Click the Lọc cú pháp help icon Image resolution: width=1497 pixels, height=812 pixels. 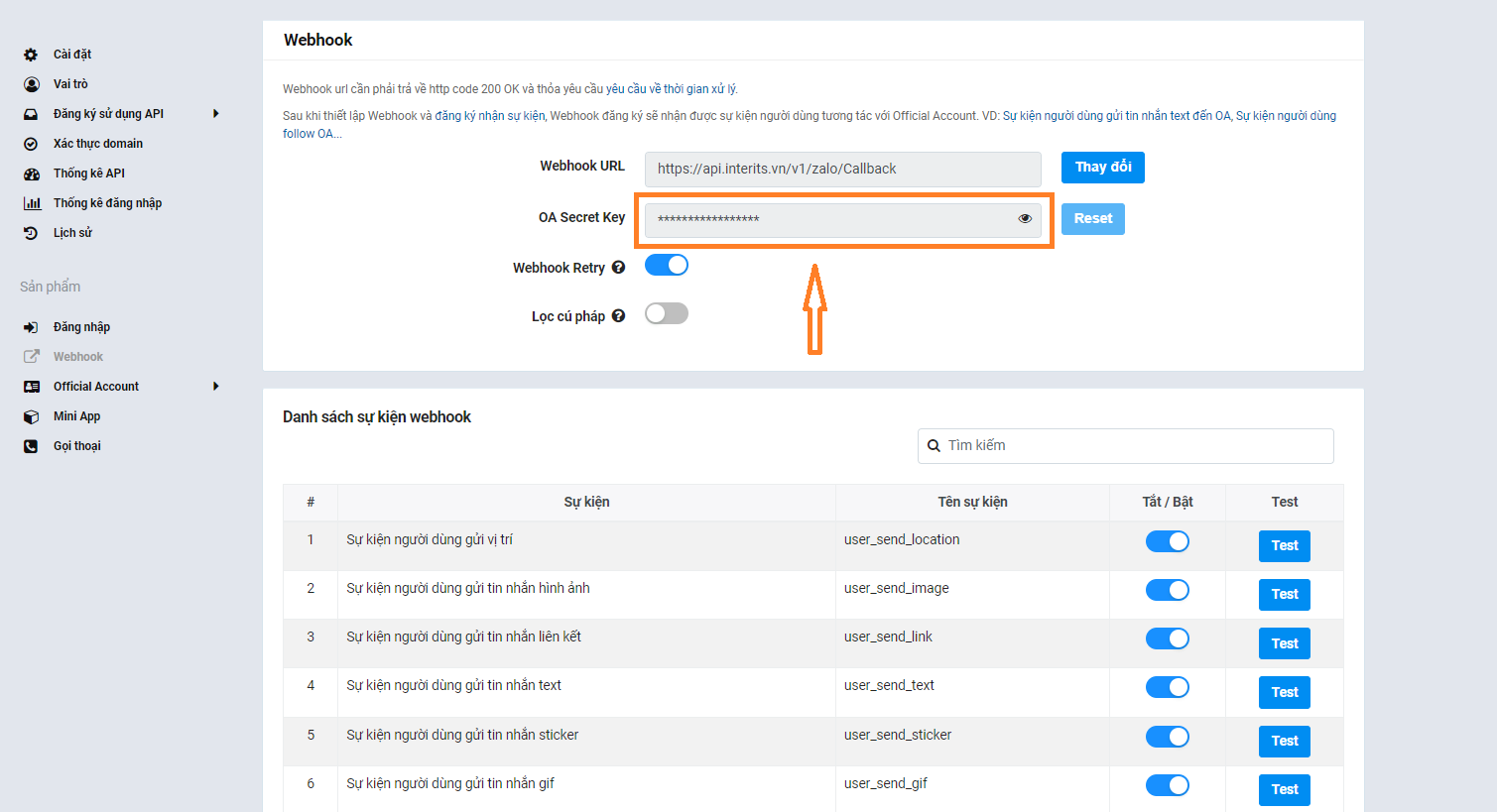tap(618, 316)
